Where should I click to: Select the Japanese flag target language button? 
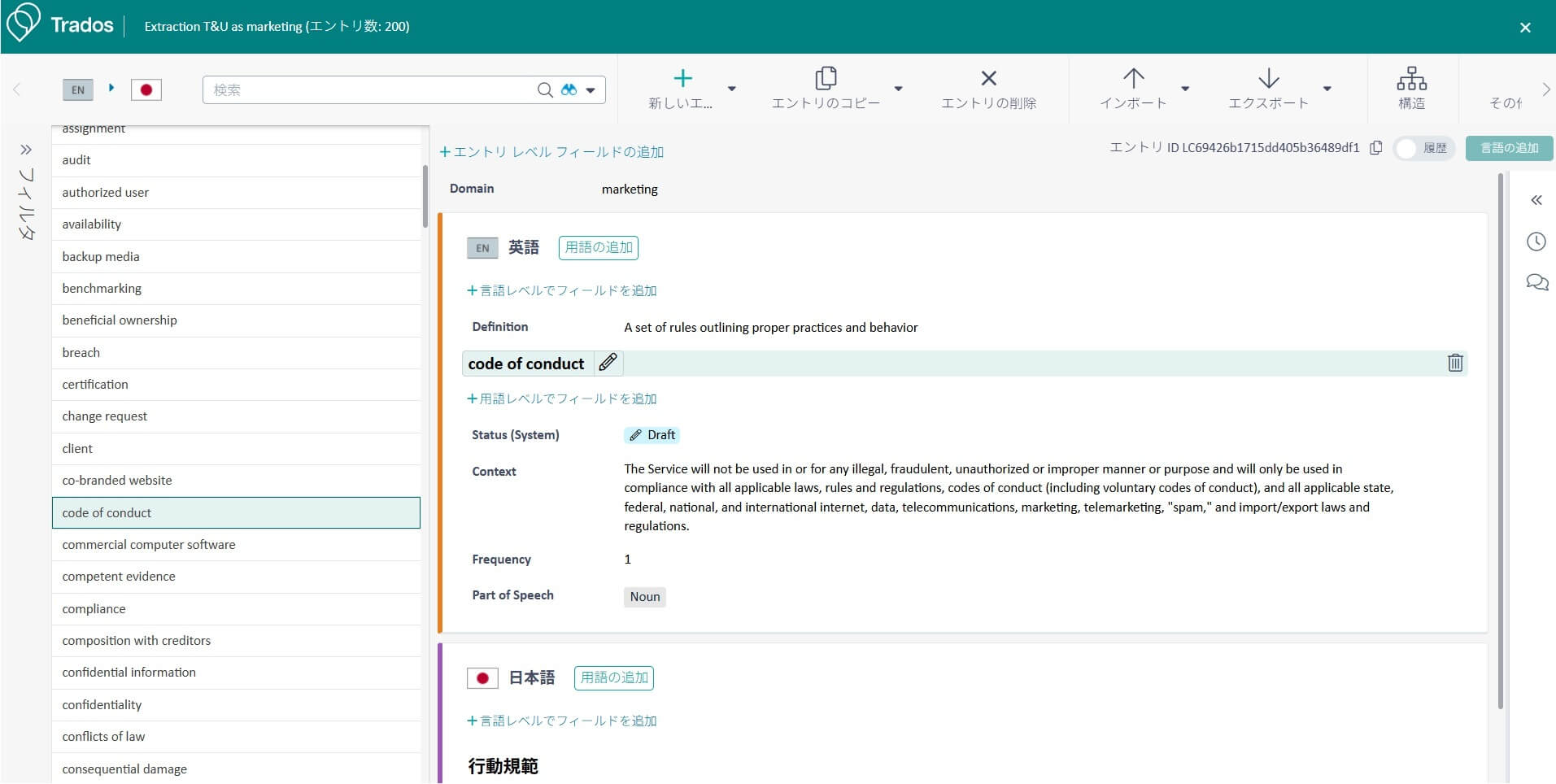click(146, 89)
